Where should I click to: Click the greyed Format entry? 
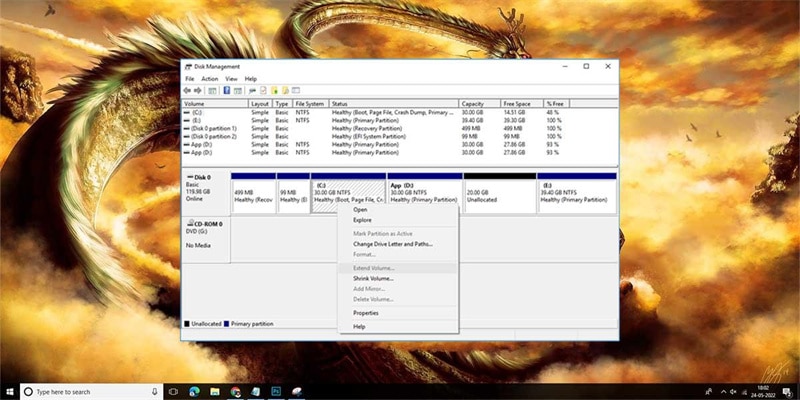point(398,254)
